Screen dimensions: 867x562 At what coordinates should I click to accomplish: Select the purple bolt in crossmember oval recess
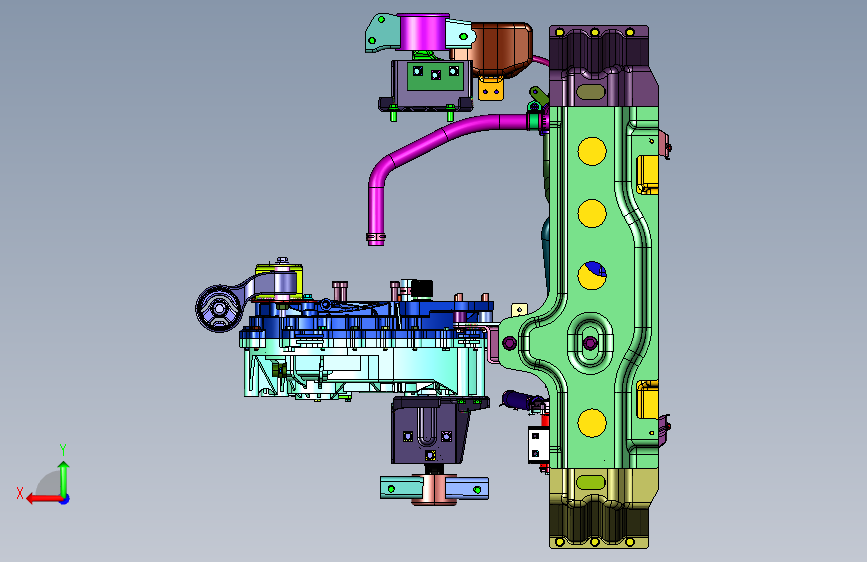click(x=590, y=344)
